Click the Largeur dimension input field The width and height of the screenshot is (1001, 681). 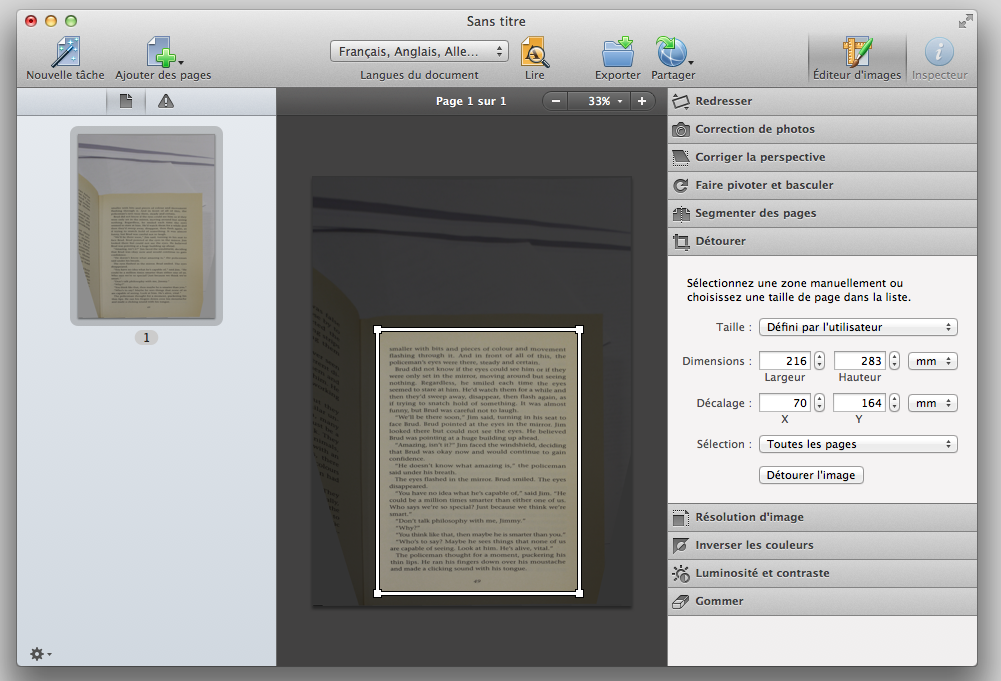tap(785, 361)
